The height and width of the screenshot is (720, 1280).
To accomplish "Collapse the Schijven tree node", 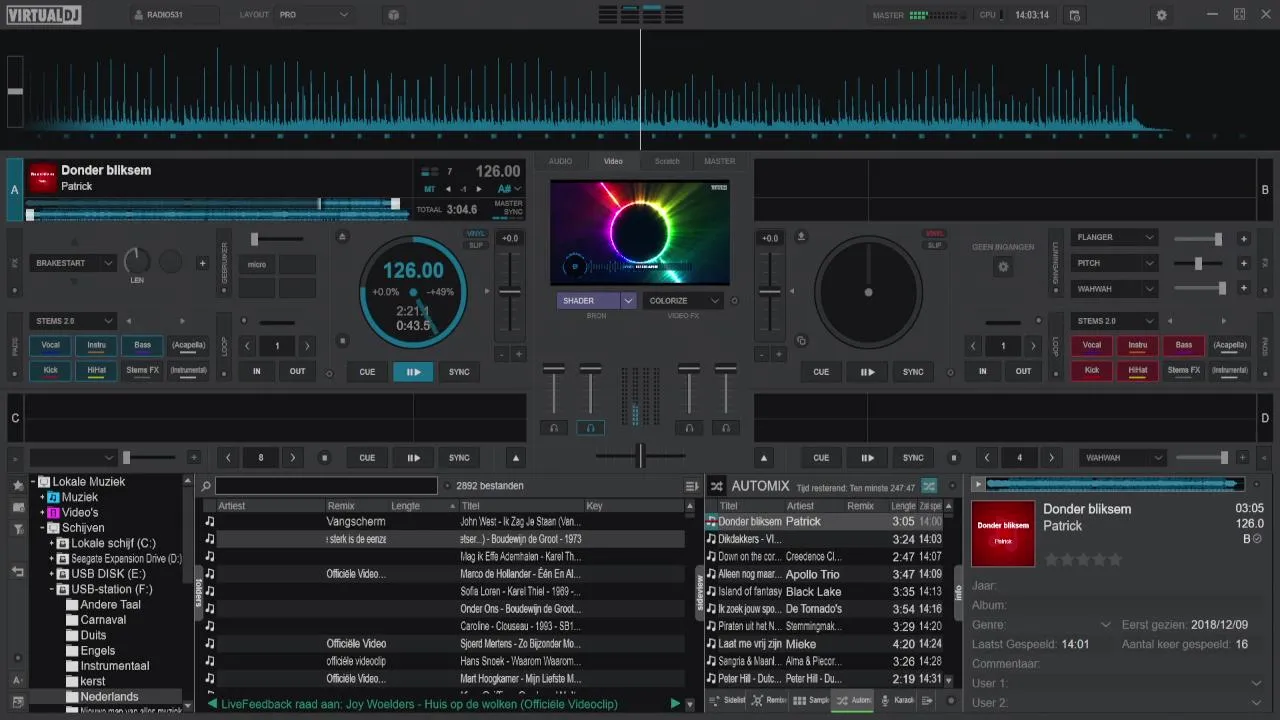I will point(42,528).
